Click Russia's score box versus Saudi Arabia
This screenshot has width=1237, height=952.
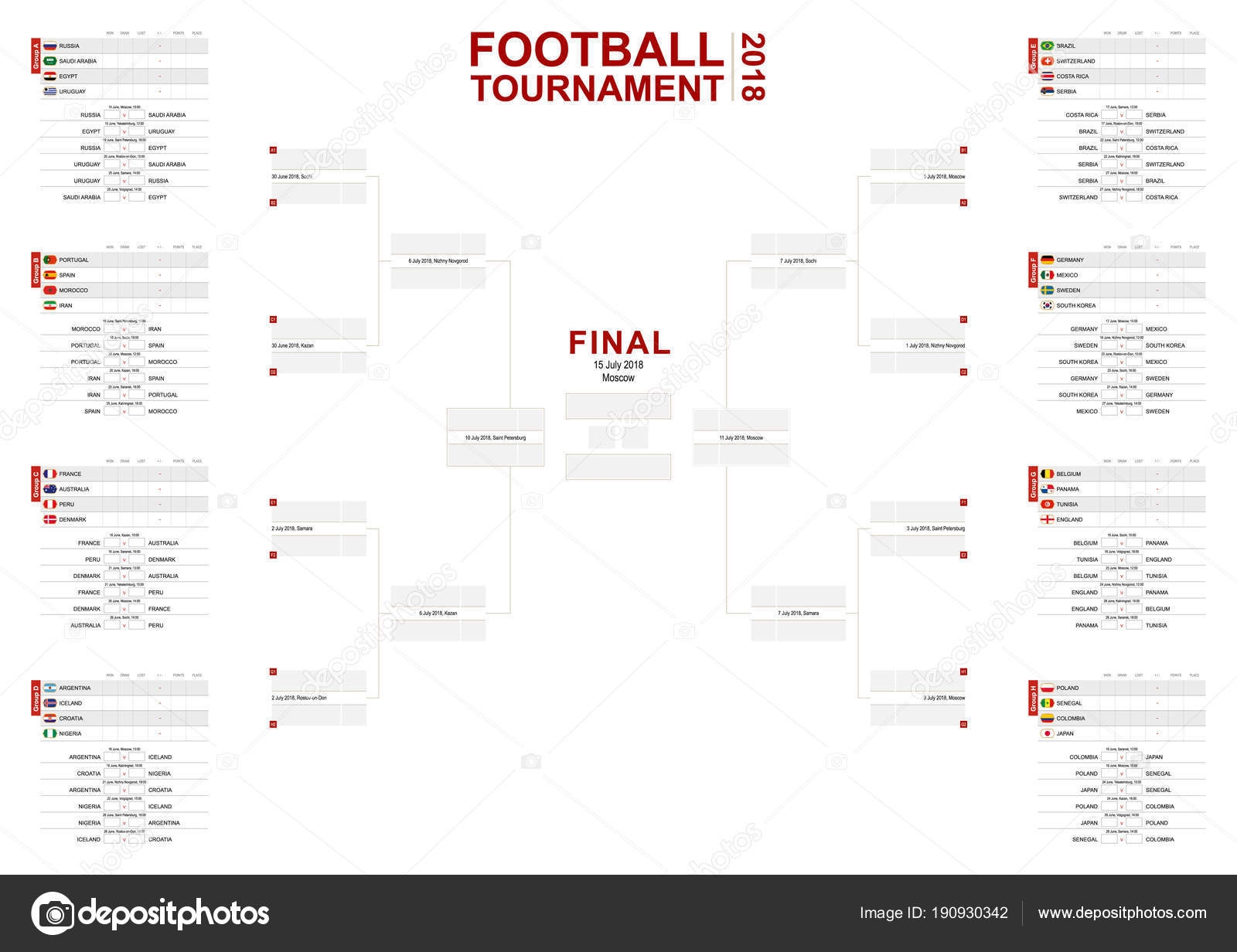111,115
